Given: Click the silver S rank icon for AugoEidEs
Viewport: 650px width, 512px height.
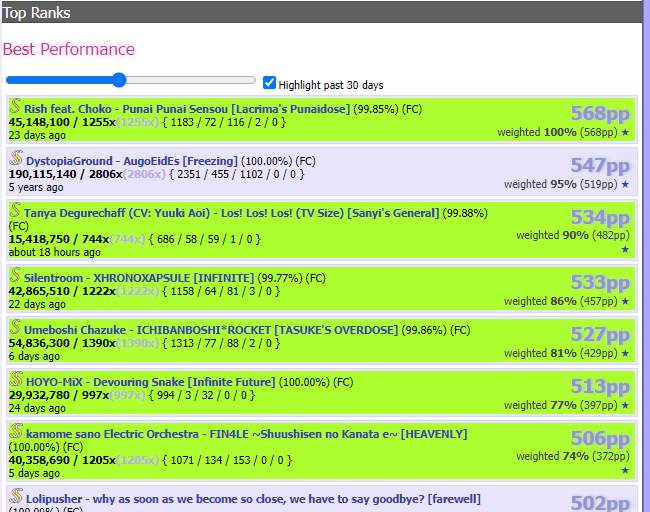Looking at the screenshot, I should (16, 158).
